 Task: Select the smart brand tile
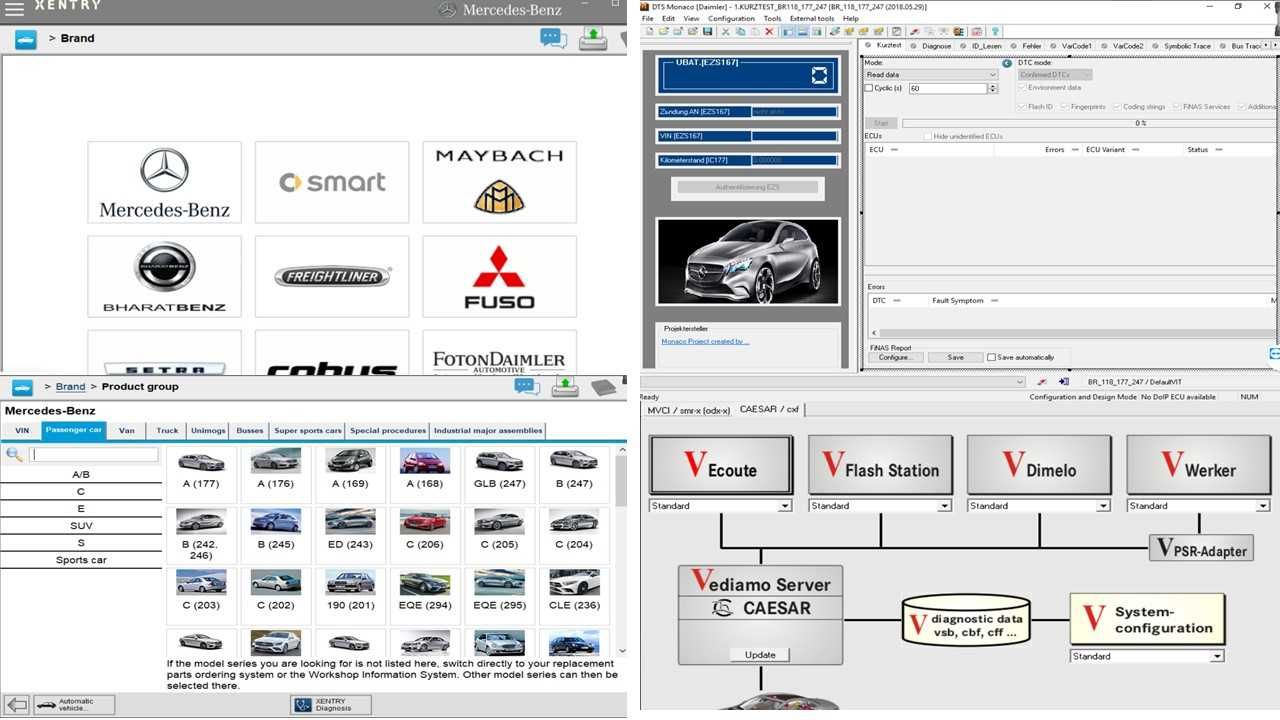[332, 182]
